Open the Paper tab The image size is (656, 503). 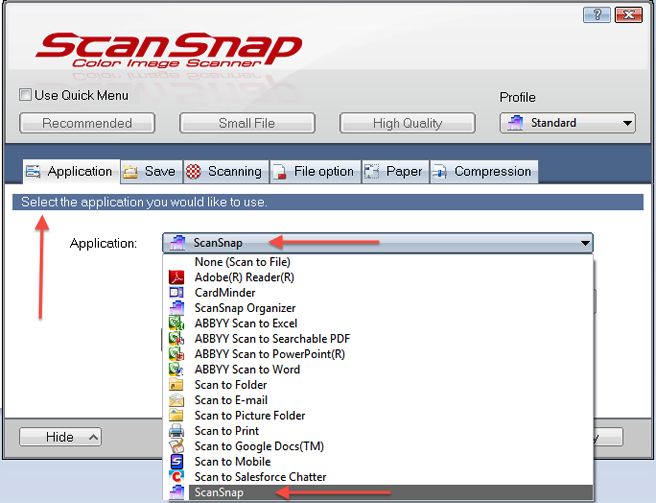(x=395, y=172)
